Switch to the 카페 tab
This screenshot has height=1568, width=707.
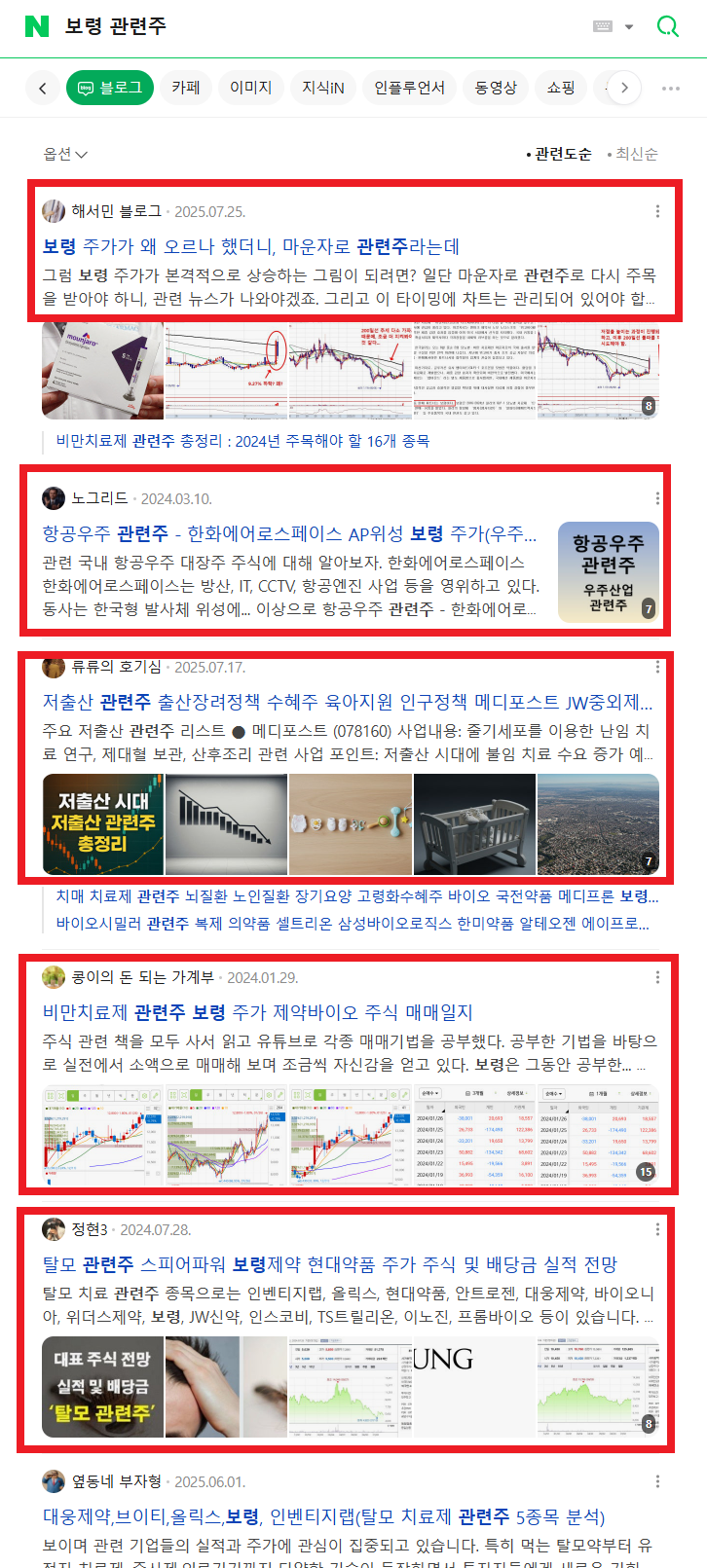185,88
